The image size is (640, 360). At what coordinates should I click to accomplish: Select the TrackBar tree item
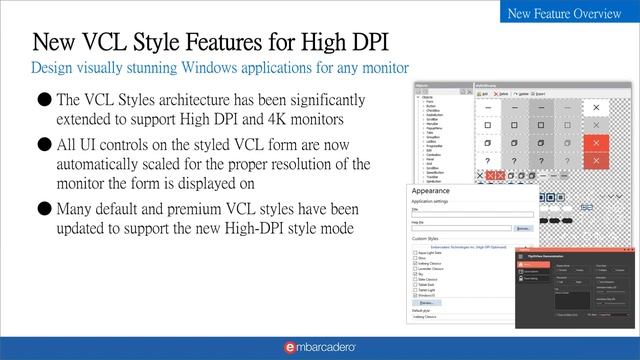433,177
